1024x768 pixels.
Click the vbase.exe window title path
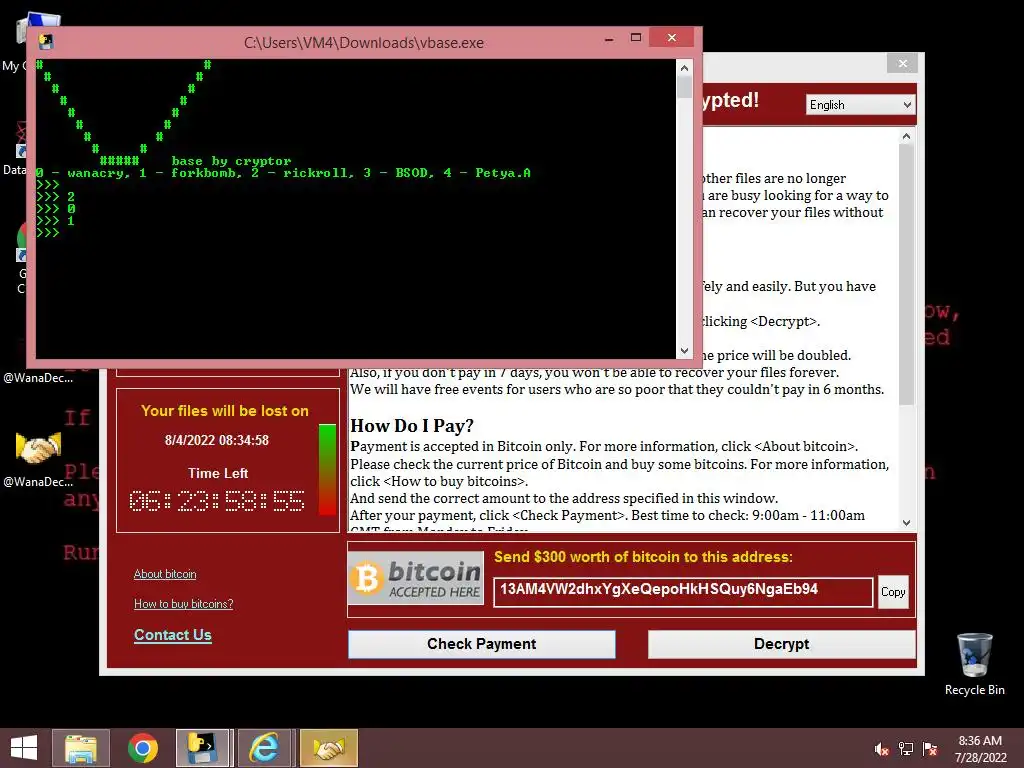[364, 43]
